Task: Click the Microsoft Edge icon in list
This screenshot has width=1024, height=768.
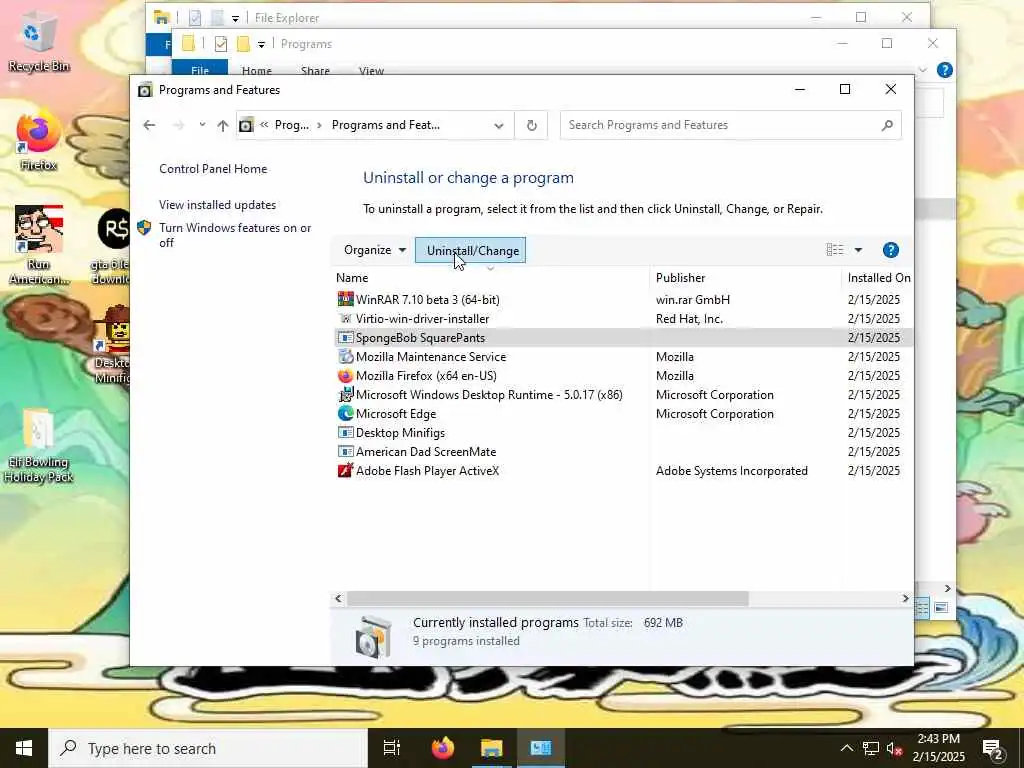Action: 345,413
